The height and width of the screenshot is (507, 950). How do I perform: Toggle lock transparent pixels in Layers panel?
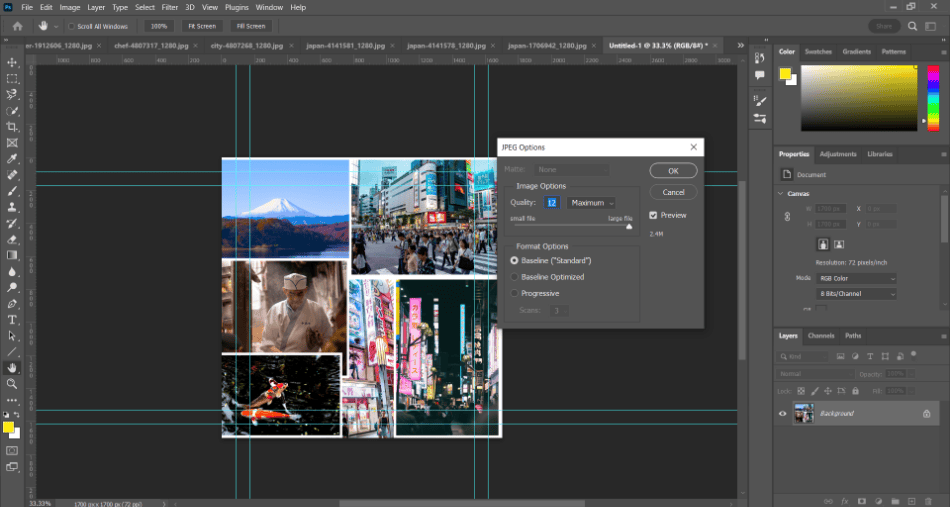(801, 391)
